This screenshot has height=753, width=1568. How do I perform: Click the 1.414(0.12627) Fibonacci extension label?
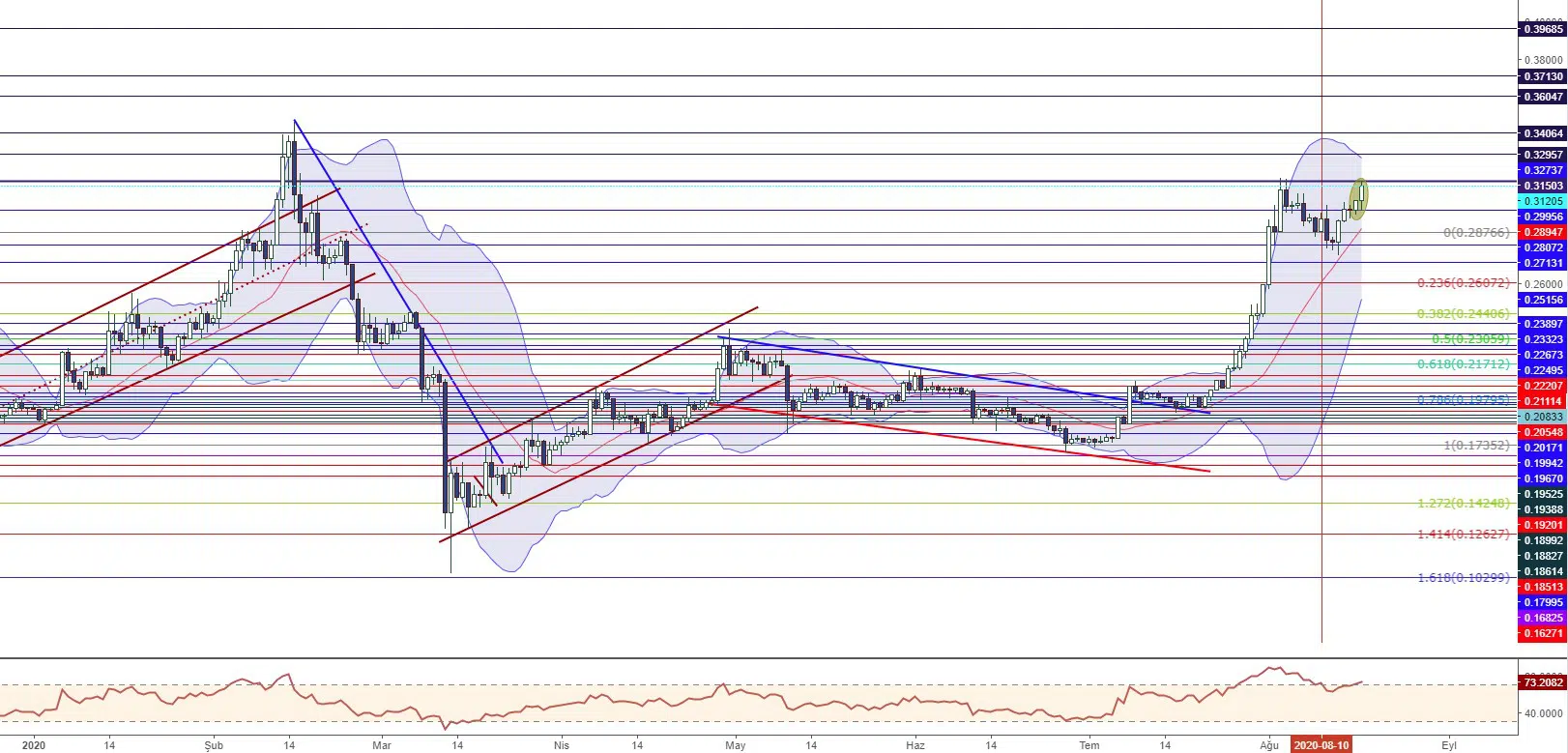click(x=1463, y=535)
